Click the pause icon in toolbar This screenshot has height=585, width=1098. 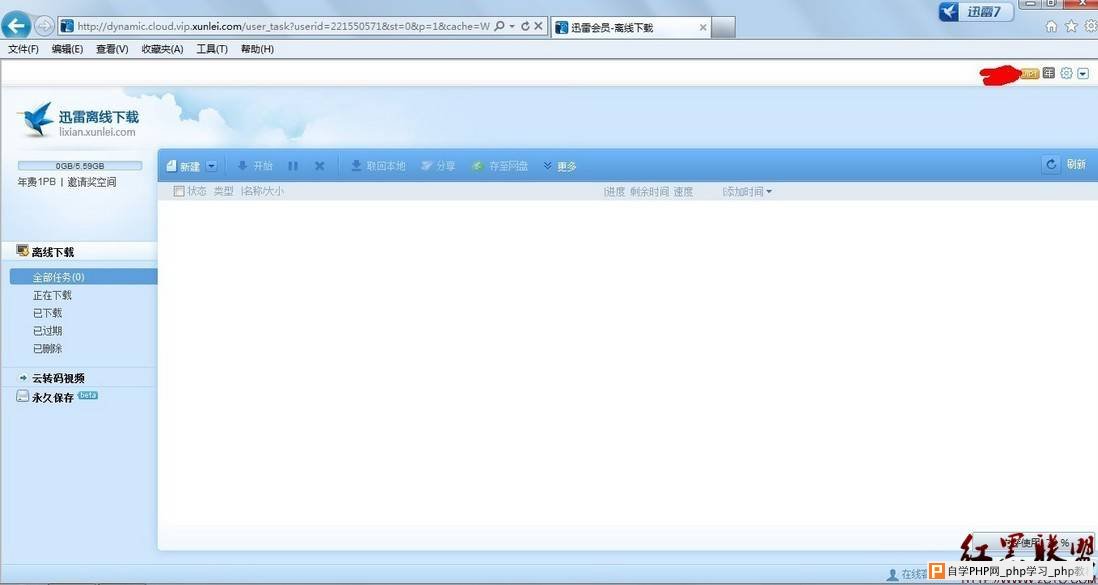(x=293, y=166)
